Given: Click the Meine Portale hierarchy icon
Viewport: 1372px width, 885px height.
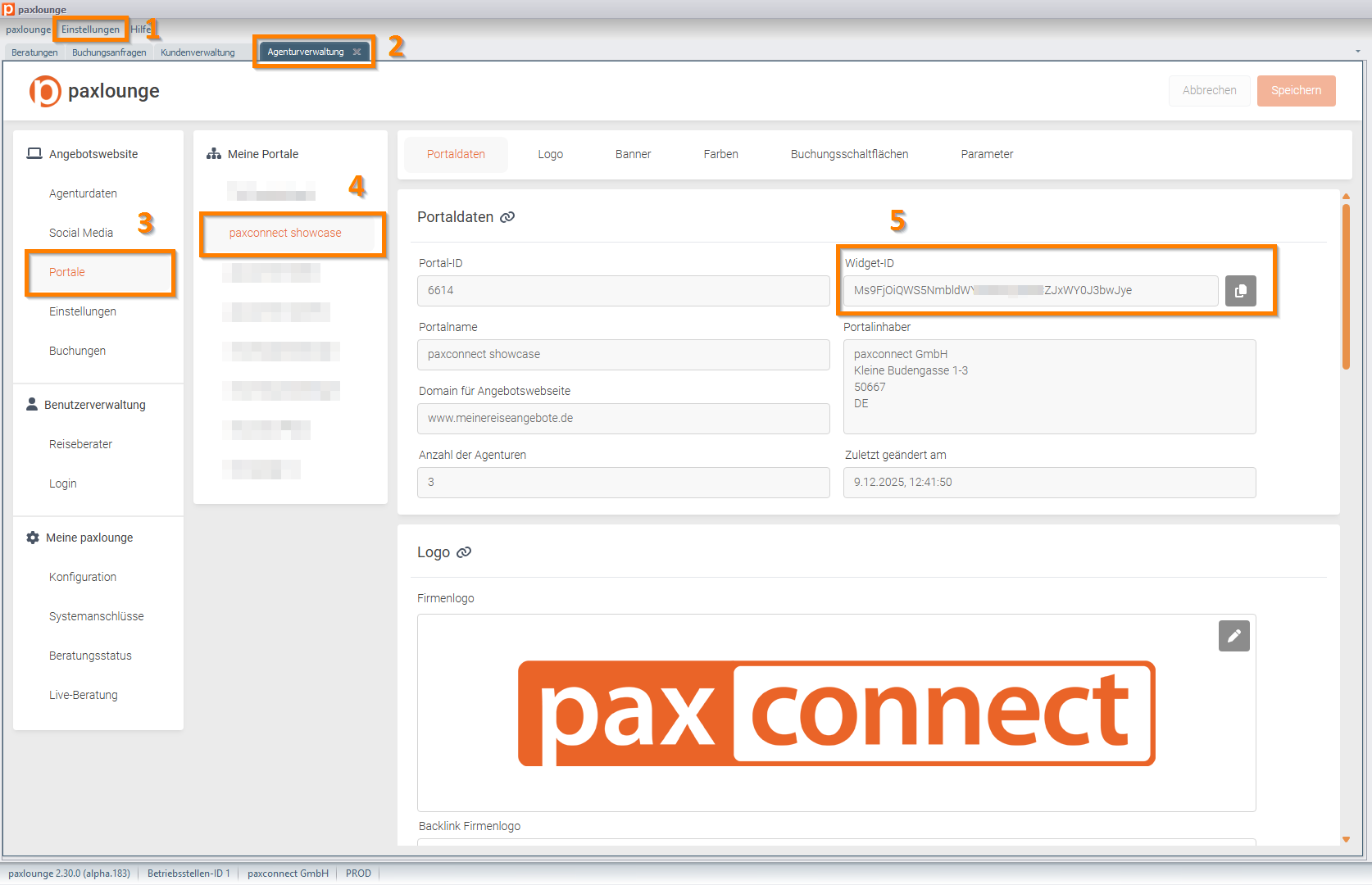Looking at the screenshot, I should pos(214,153).
